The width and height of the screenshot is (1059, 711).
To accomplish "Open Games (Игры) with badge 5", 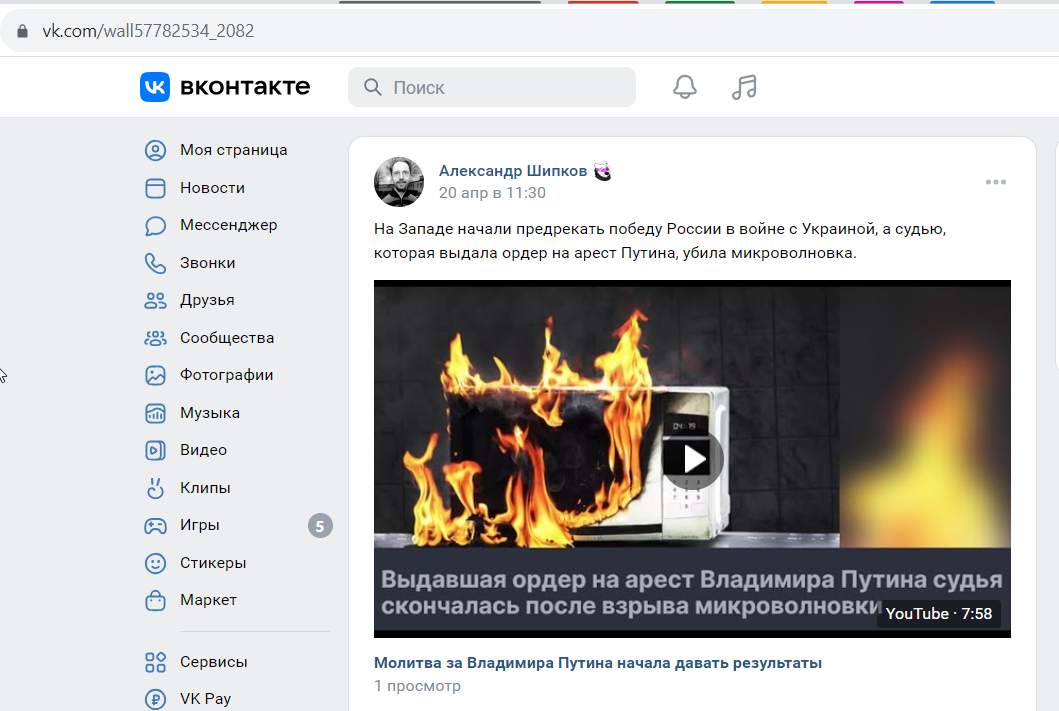I will coord(238,525).
